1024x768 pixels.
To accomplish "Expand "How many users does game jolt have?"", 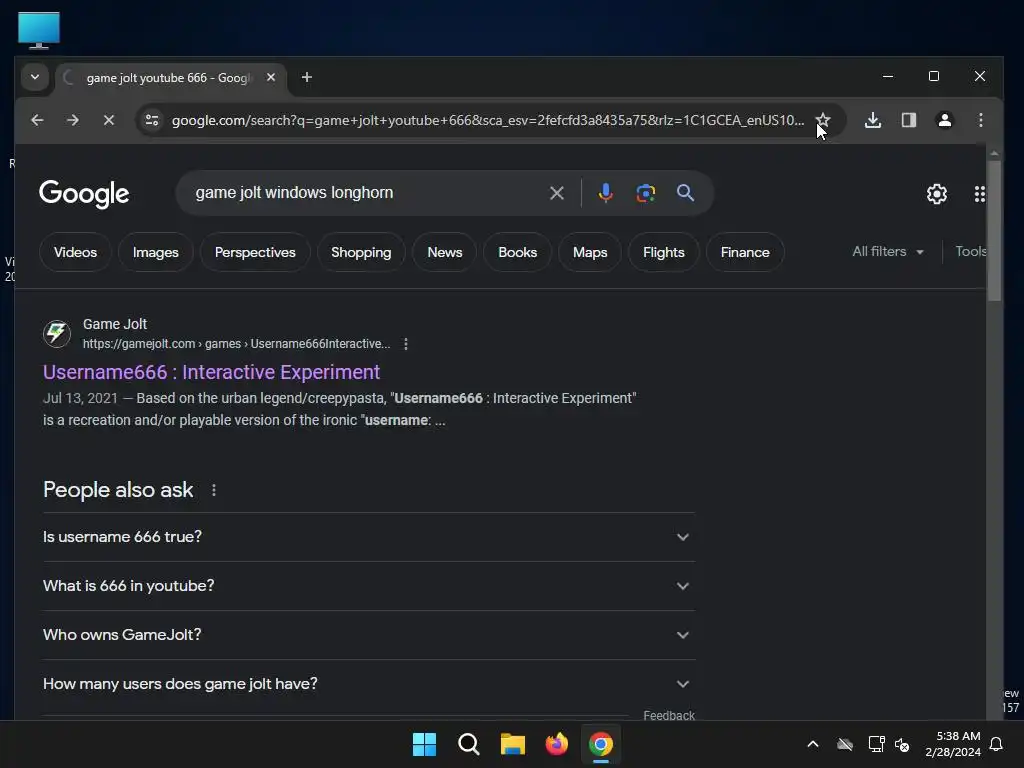I will (369, 684).
